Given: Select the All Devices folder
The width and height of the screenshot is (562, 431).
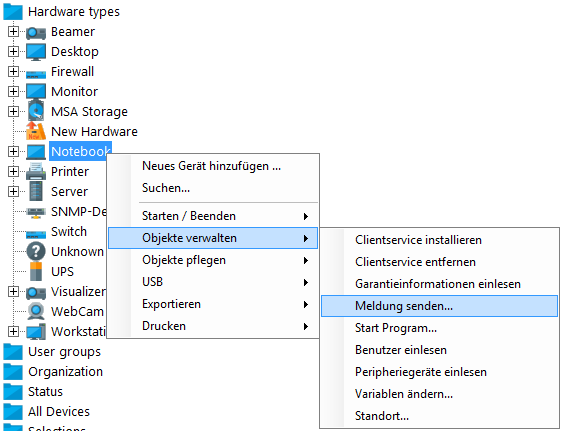Looking at the screenshot, I should point(47,411).
